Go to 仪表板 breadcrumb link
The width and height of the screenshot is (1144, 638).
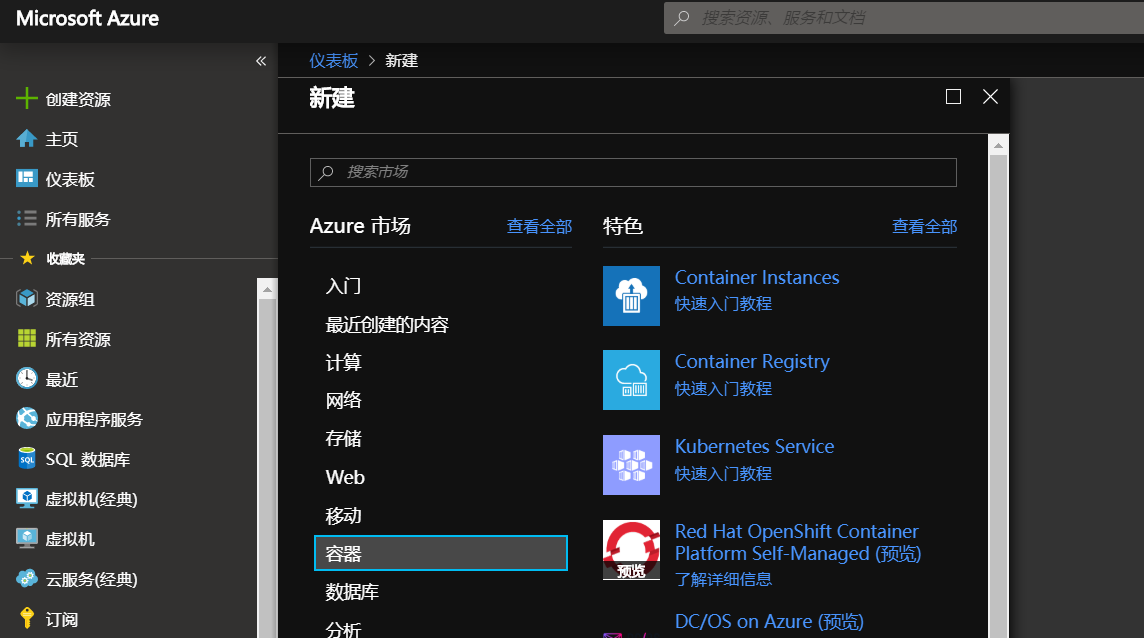333,61
